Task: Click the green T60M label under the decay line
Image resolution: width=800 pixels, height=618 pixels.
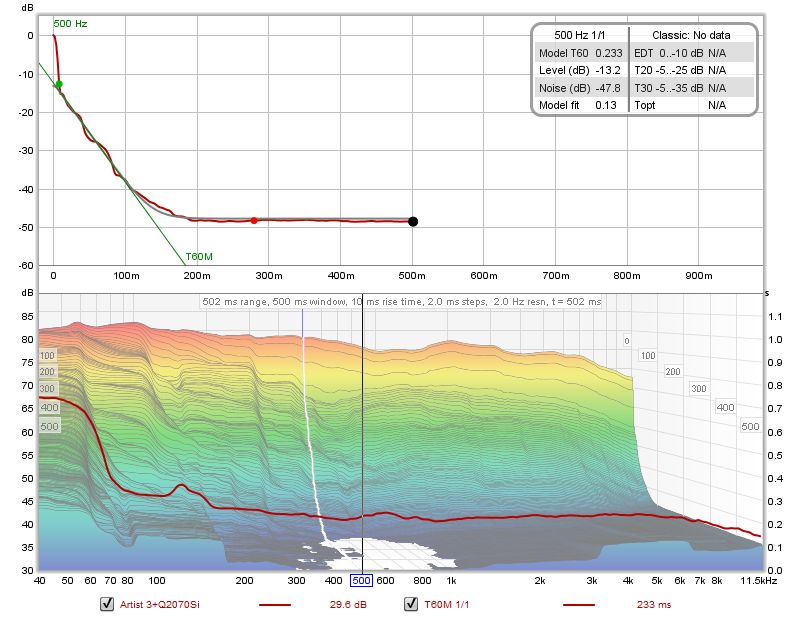Action: pyautogui.click(x=199, y=257)
